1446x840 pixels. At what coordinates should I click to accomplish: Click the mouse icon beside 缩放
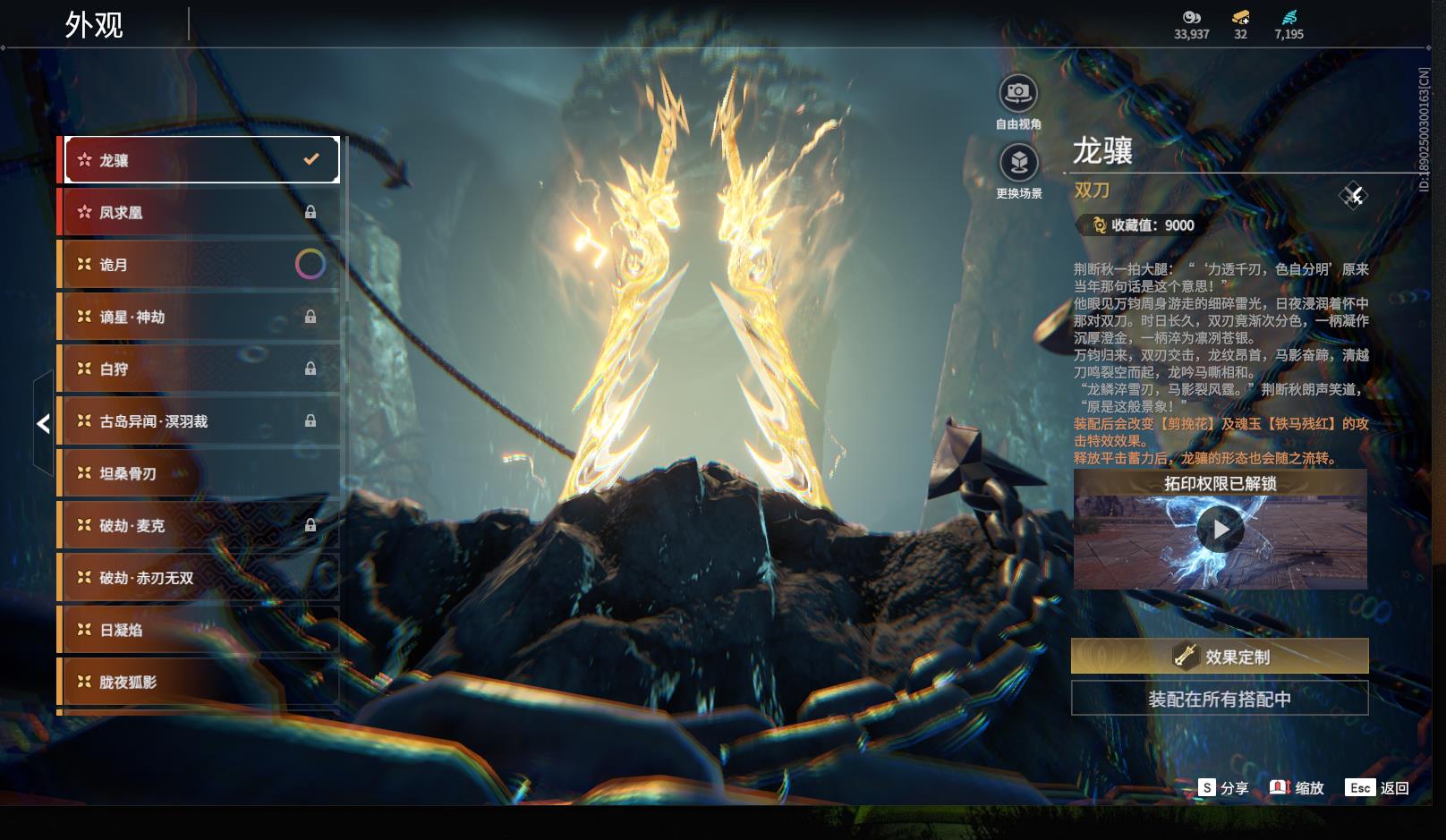click(1280, 787)
